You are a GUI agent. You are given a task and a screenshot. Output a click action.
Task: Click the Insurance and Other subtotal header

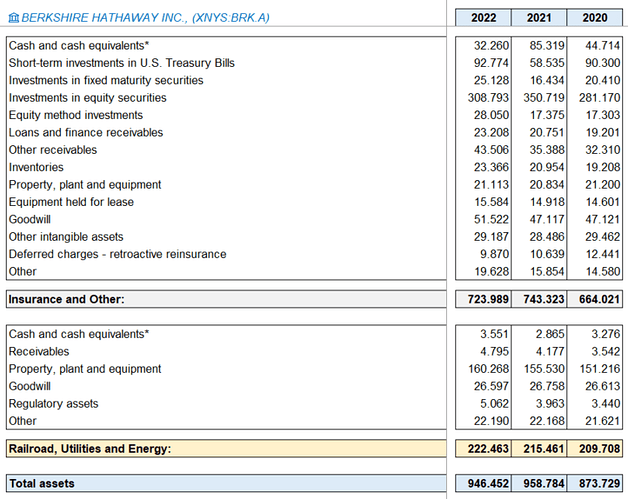coord(226,299)
